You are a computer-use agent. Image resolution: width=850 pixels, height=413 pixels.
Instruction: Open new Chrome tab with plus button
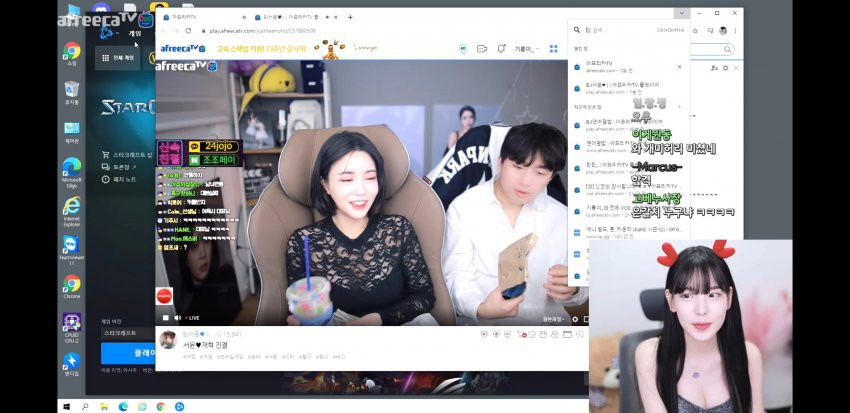[350, 17]
